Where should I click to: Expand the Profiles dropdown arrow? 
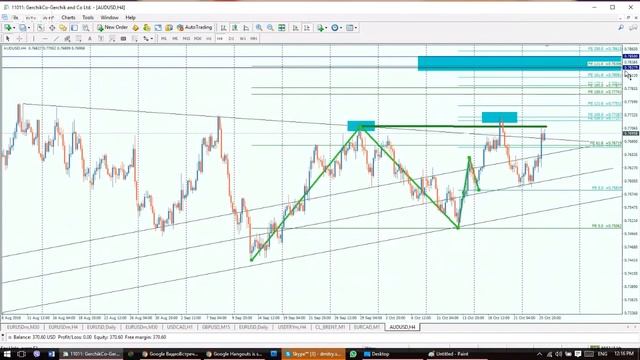click(x=29, y=28)
